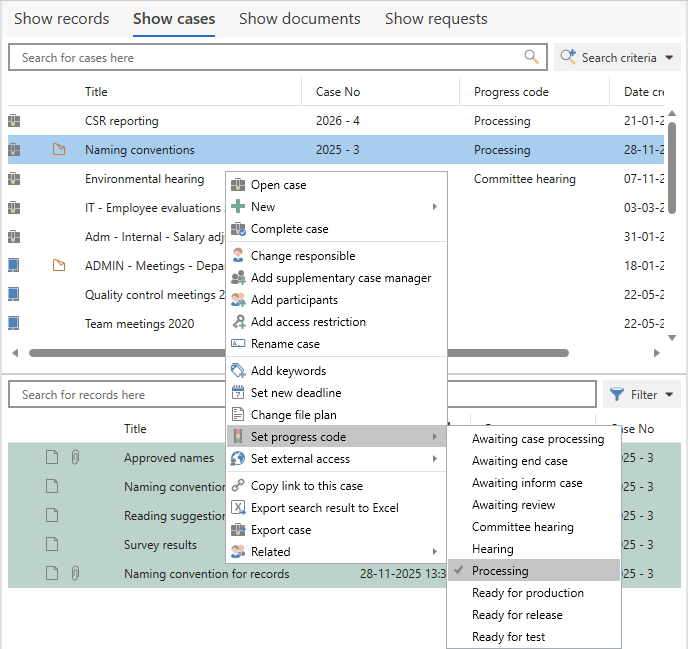Click the Export search result Excel icon

click(x=238, y=508)
